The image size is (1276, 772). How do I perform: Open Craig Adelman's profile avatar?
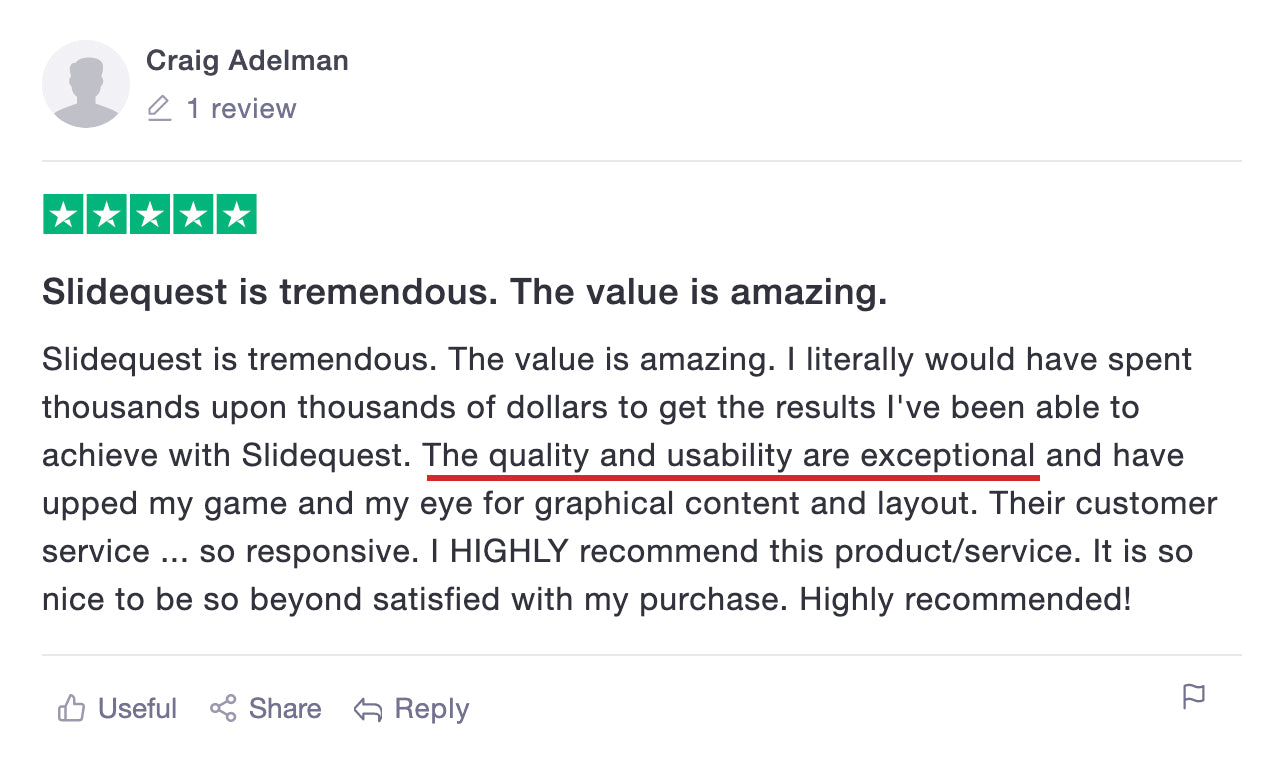(x=86, y=84)
